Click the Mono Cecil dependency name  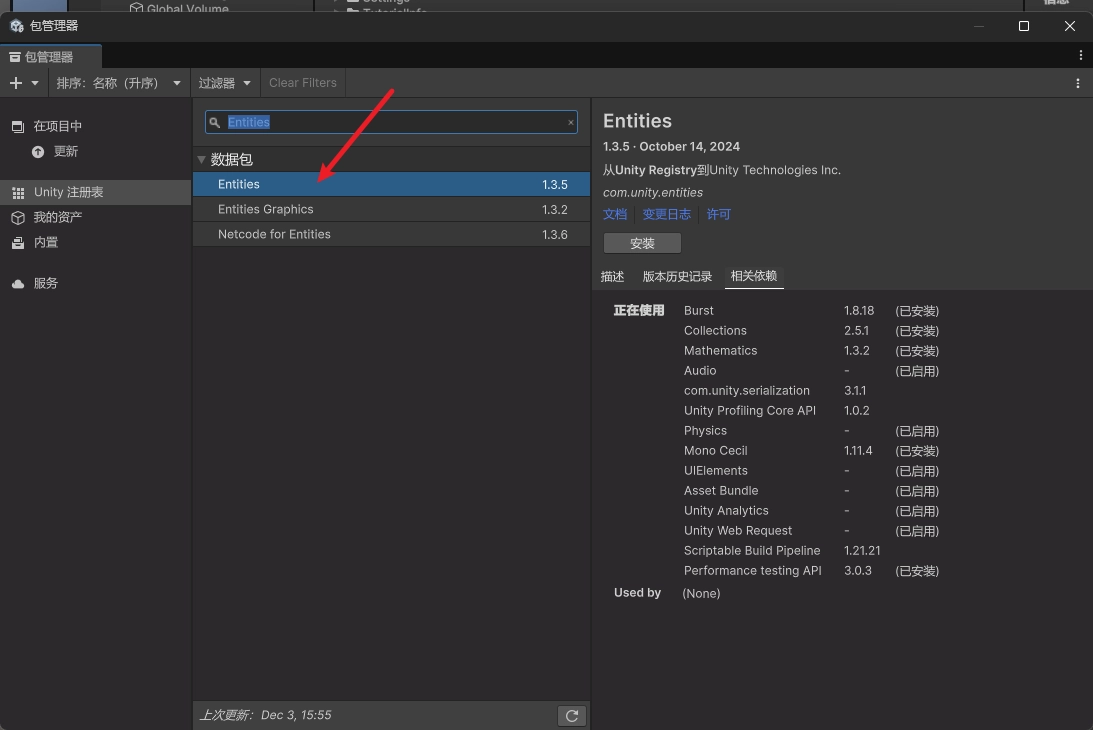[x=715, y=450]
